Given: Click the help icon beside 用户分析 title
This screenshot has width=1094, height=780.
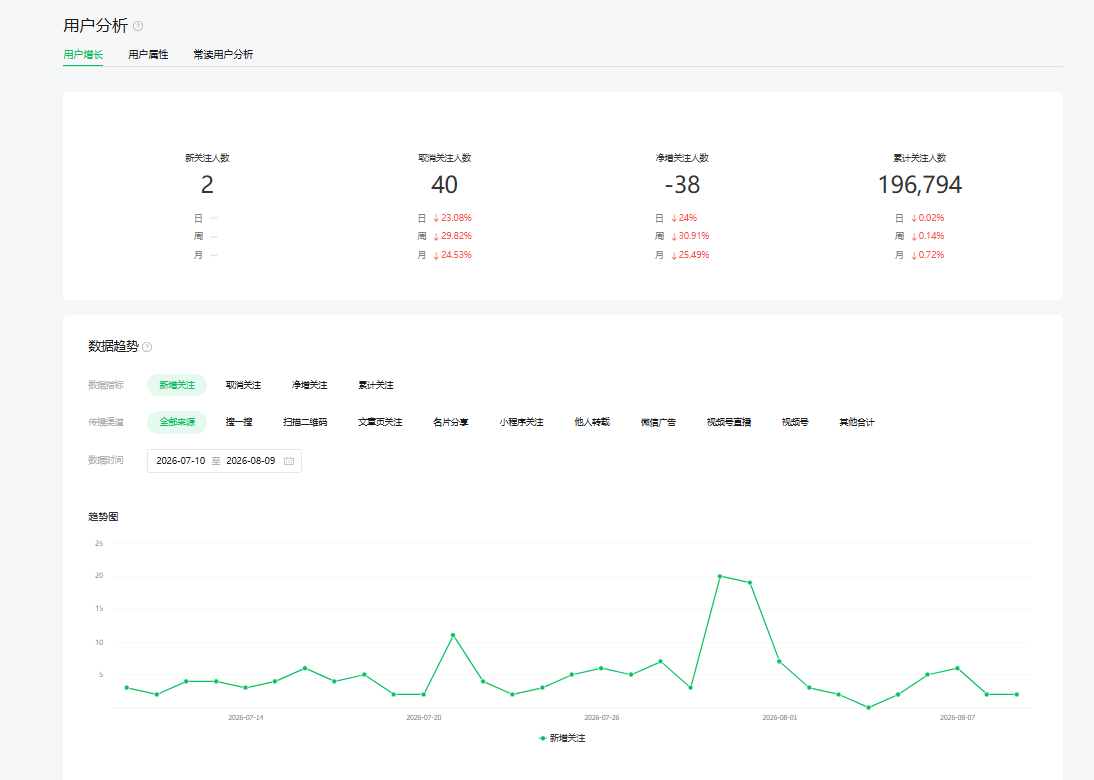Looking at the screenshot, I should click(x=138, y=27).
